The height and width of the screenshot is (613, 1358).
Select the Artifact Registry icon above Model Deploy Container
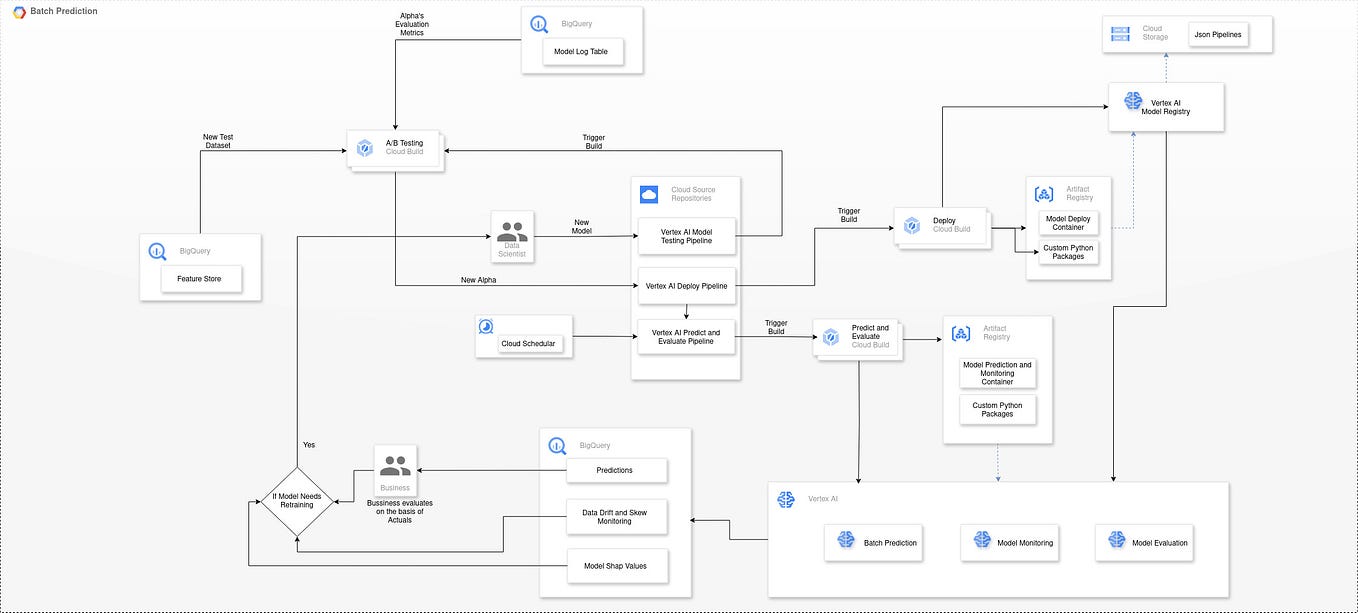[1044, 193]
